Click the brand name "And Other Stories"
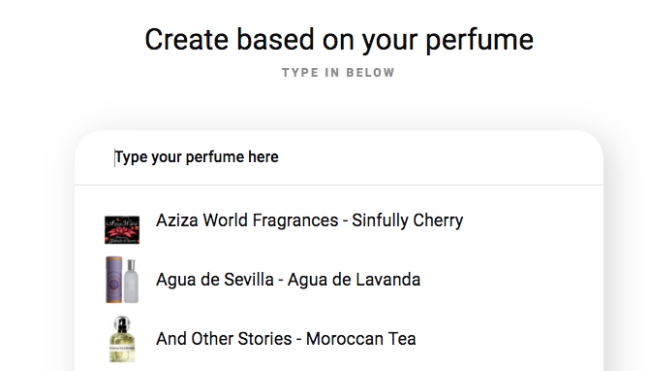This screenshot has width=650, height=371. [x=224, y=339]
